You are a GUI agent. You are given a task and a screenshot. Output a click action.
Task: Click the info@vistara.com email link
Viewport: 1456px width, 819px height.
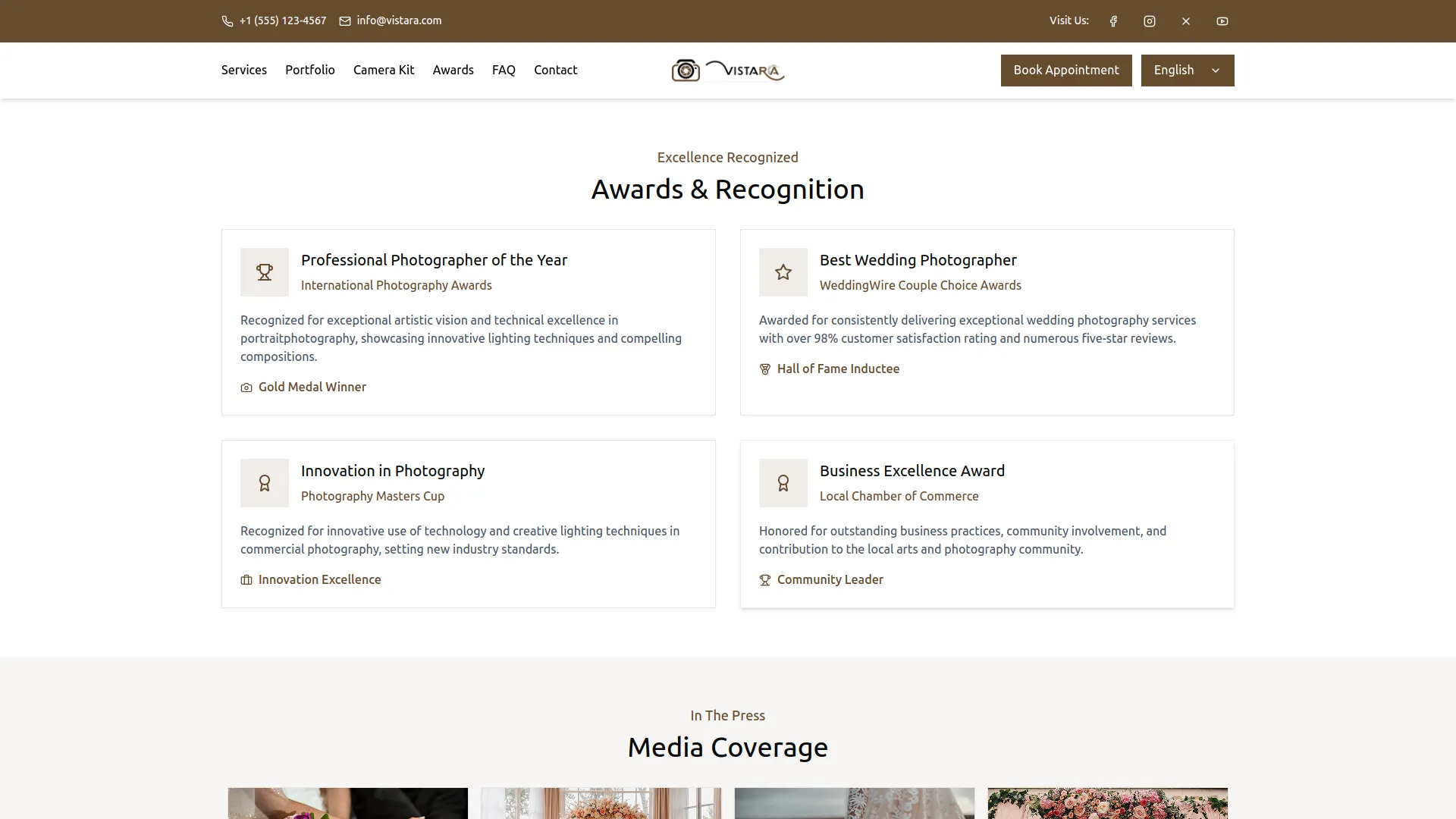point(400,20)
